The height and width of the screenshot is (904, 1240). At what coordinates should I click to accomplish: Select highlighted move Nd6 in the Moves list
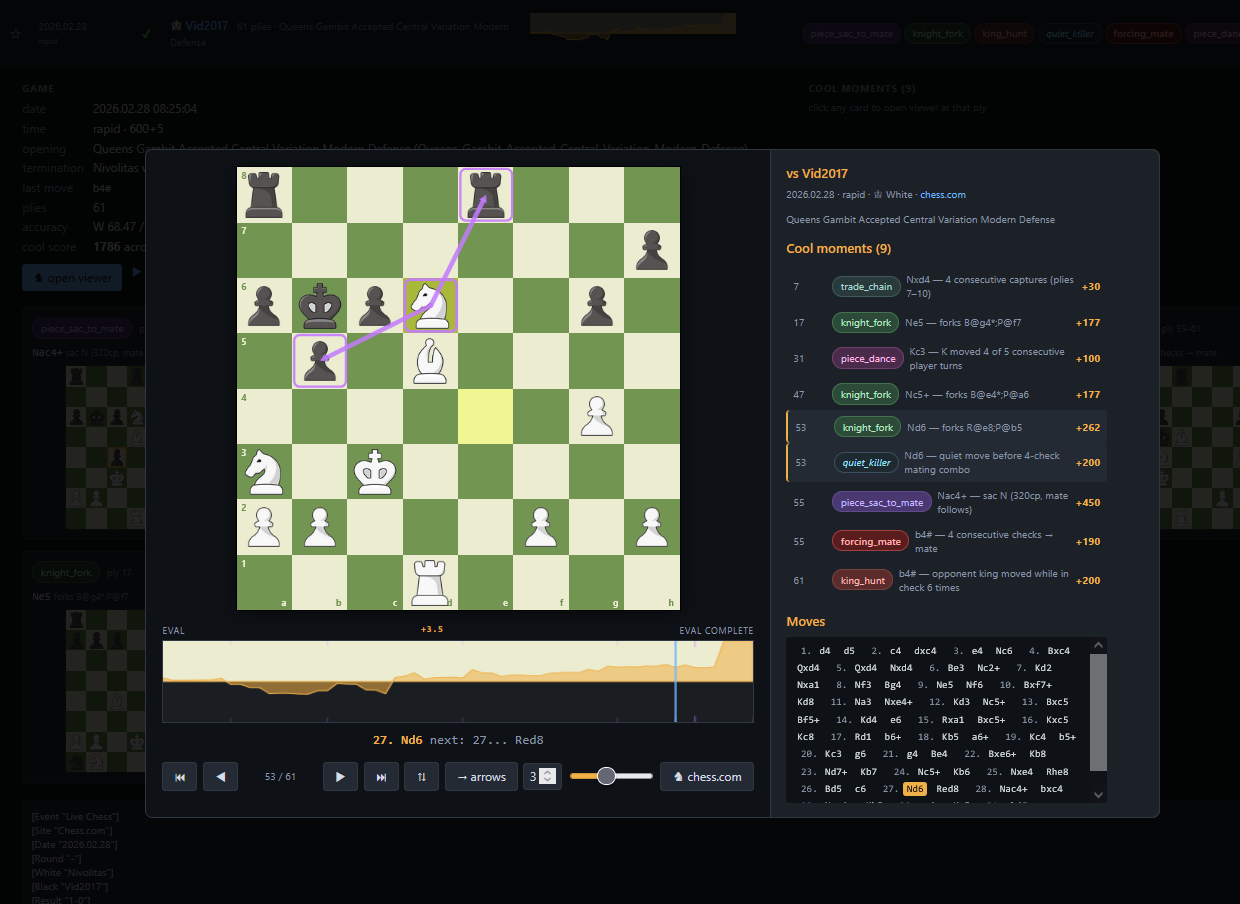pos(915,789)
